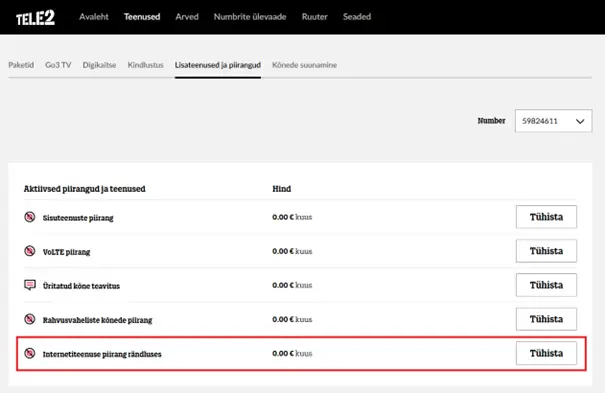Select the Lisateenused ja piirangud tab

pyautogui.click(x=218, y=65)
